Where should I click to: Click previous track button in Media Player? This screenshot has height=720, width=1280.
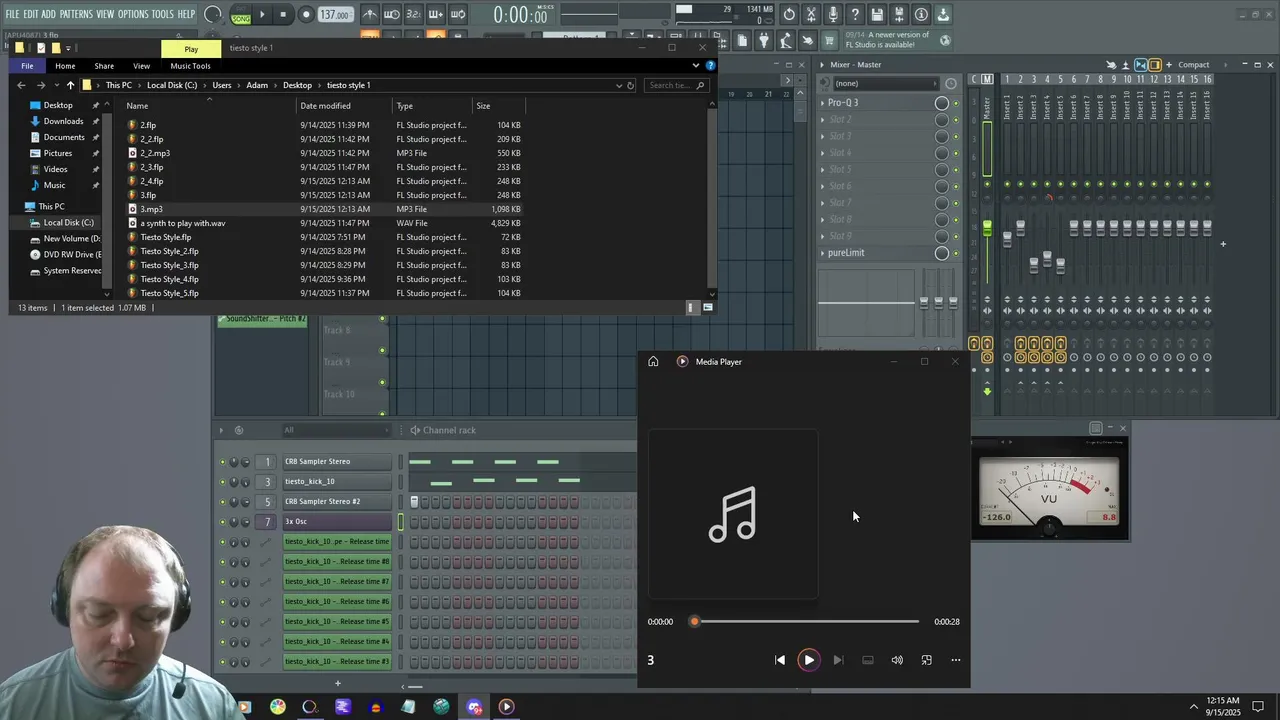coord(780,660)
